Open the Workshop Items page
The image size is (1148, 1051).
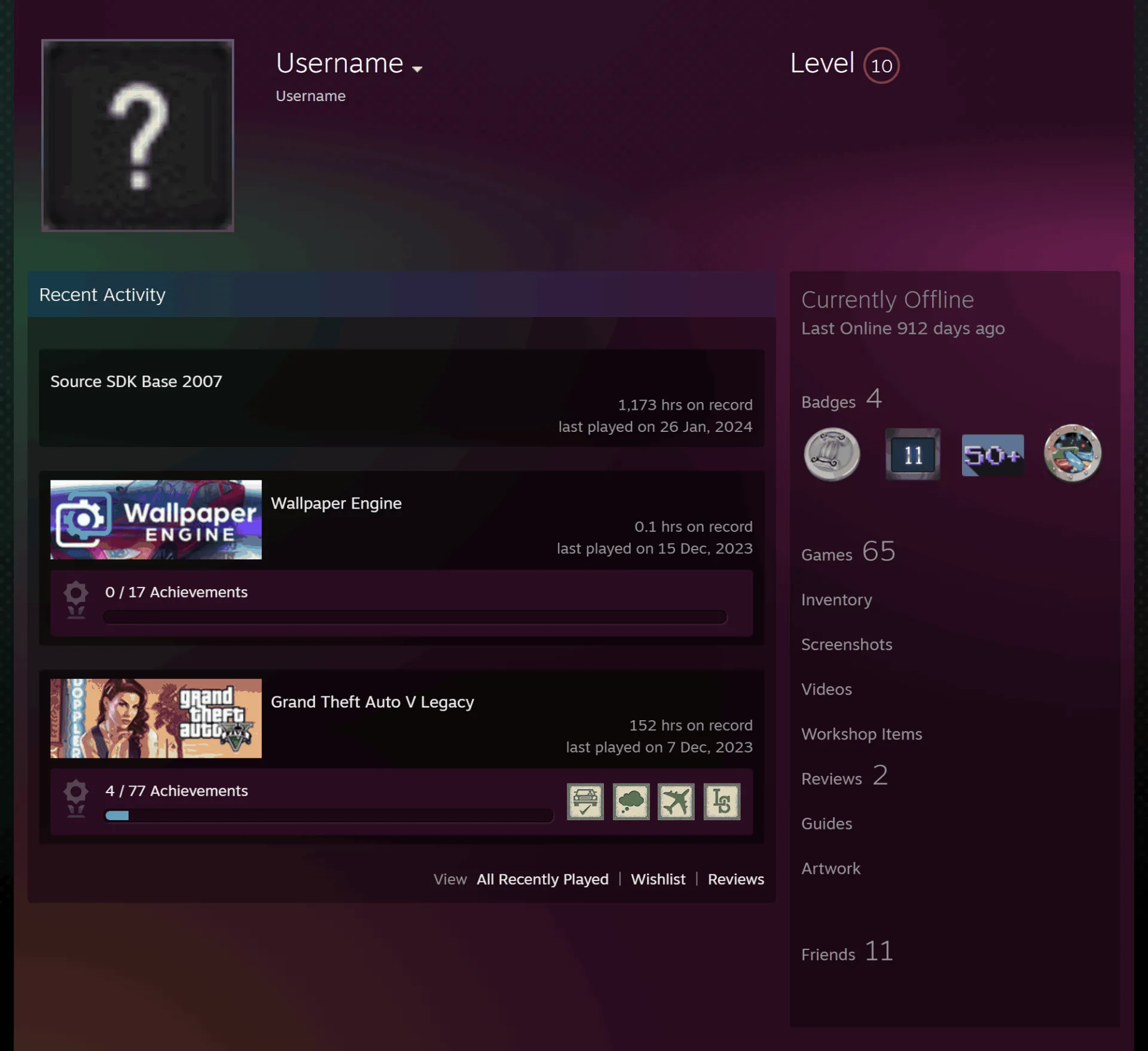(x=862, y=735)
